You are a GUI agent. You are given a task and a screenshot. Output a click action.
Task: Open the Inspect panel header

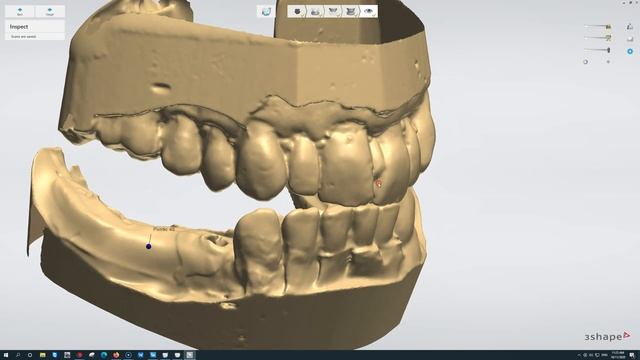(35, 27)
